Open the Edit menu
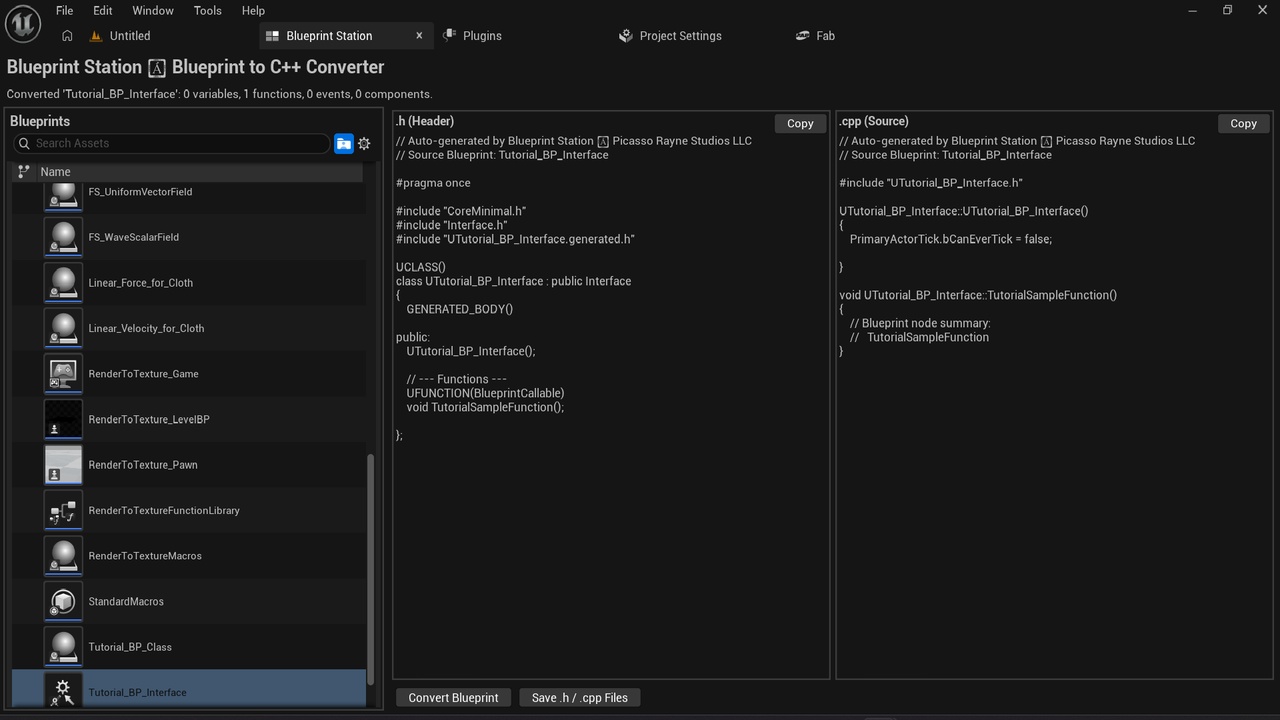 [103, 10]
